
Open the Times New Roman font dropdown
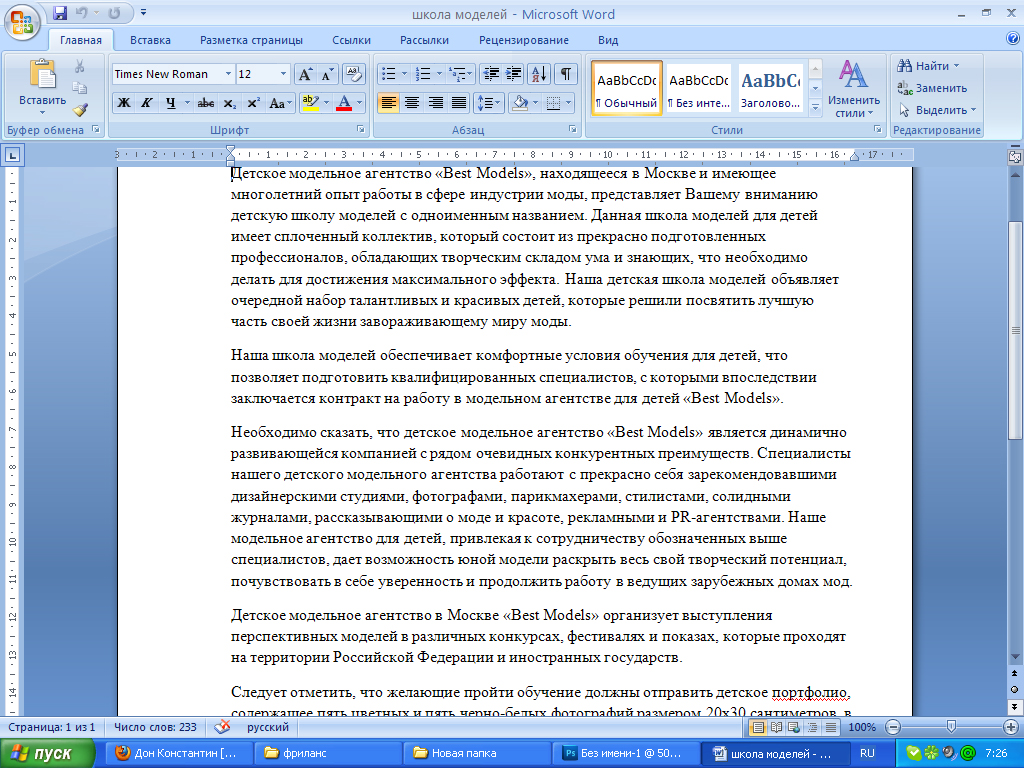tap(228, 74)
